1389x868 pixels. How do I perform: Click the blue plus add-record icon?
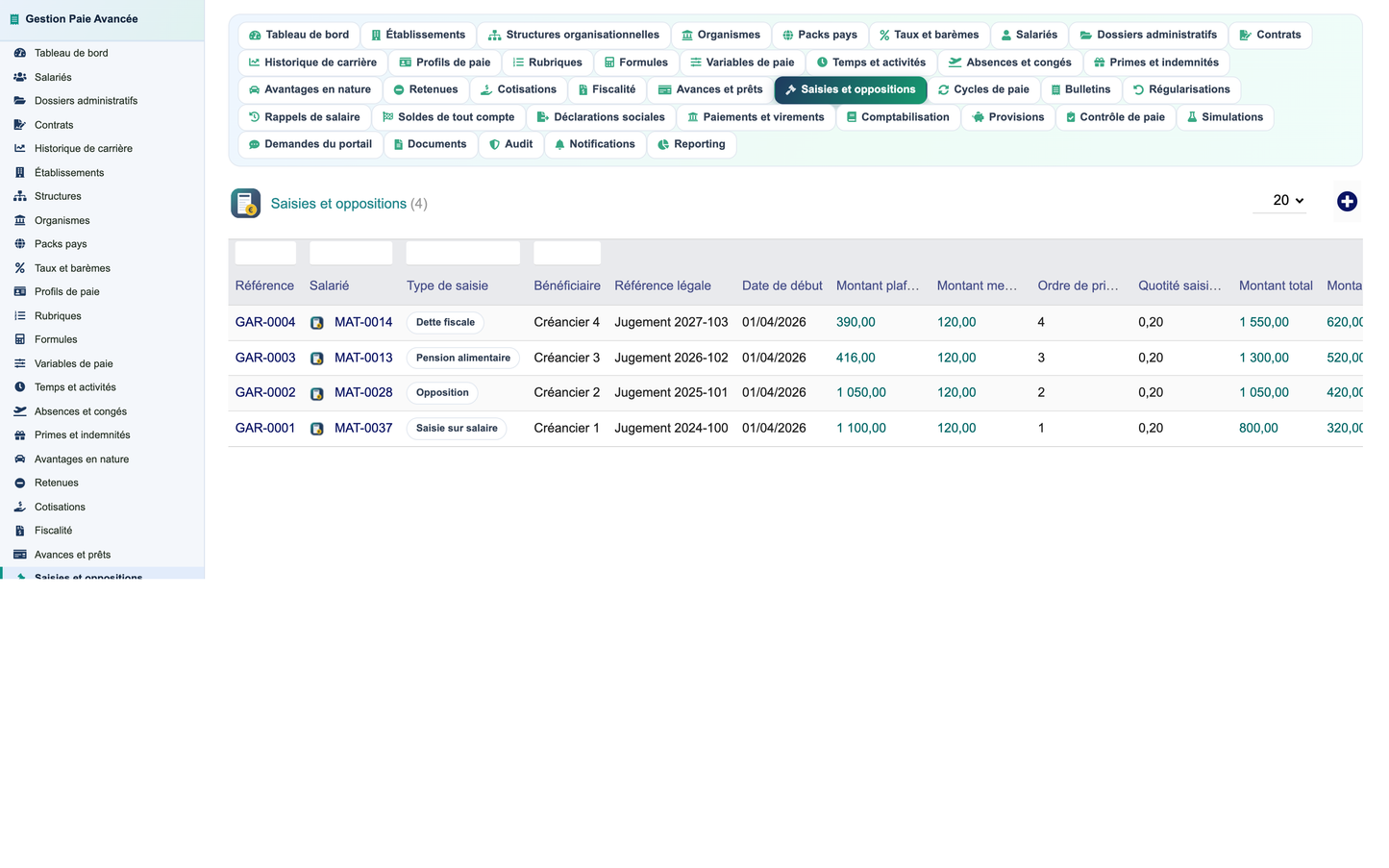tap(1347, 201)
